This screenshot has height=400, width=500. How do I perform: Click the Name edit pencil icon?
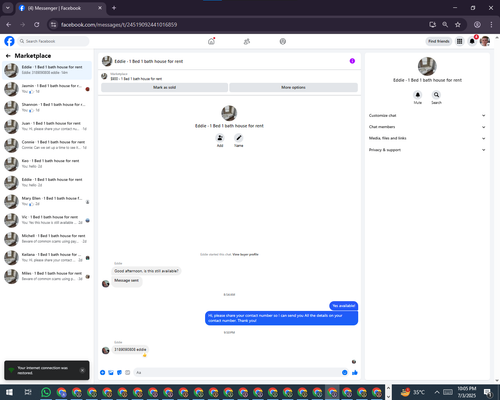pyautogui.click(x=238, y=138)
